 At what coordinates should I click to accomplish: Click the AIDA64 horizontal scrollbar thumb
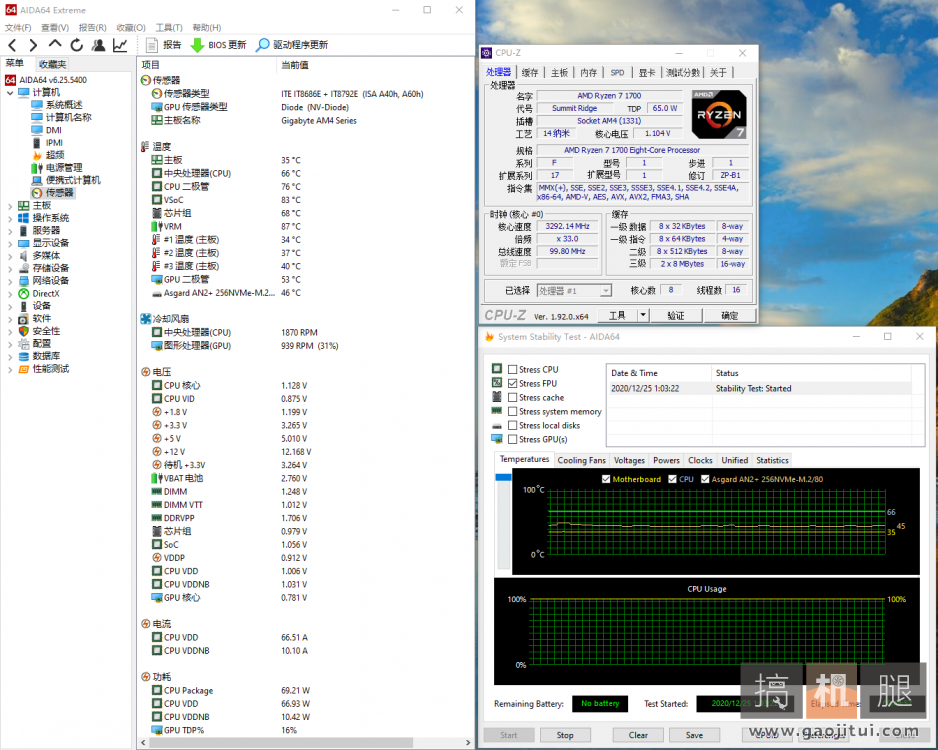279,742
